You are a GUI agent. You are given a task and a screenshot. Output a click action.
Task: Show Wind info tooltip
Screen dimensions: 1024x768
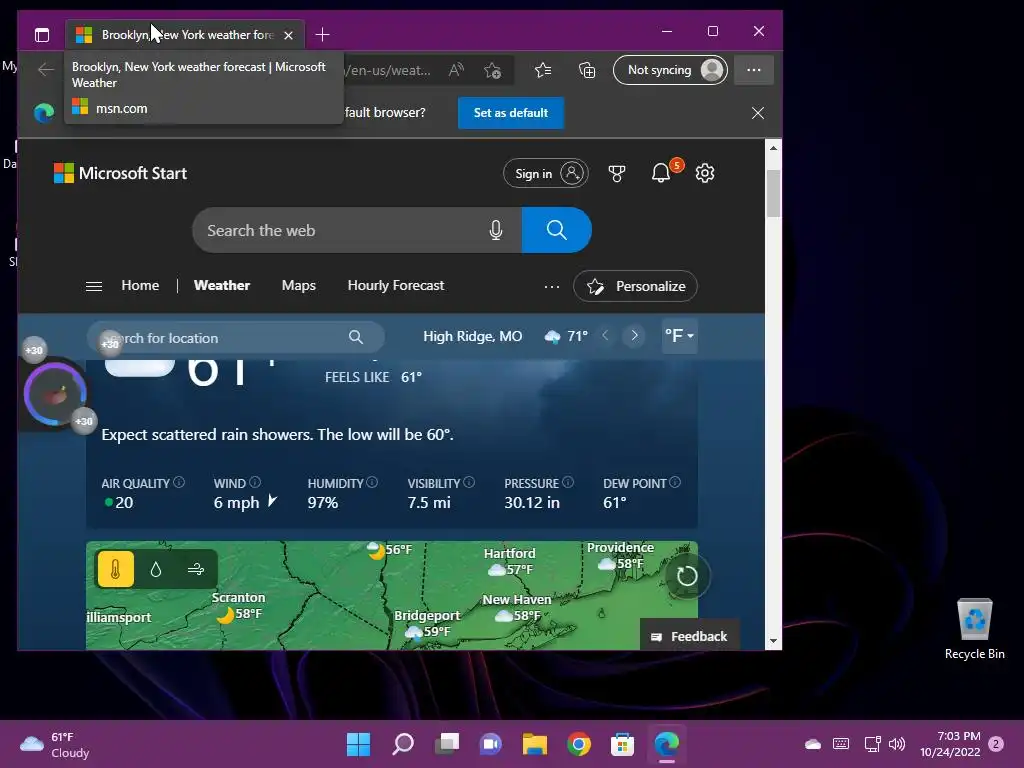[x=255, y=482]
